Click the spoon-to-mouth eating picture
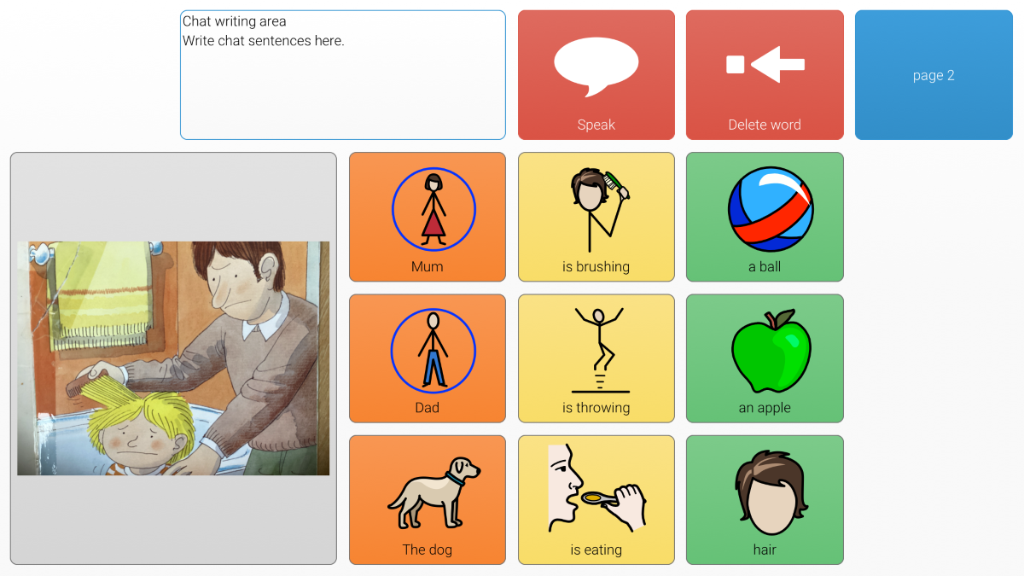 pyautogui.click(x=596, y=488)
